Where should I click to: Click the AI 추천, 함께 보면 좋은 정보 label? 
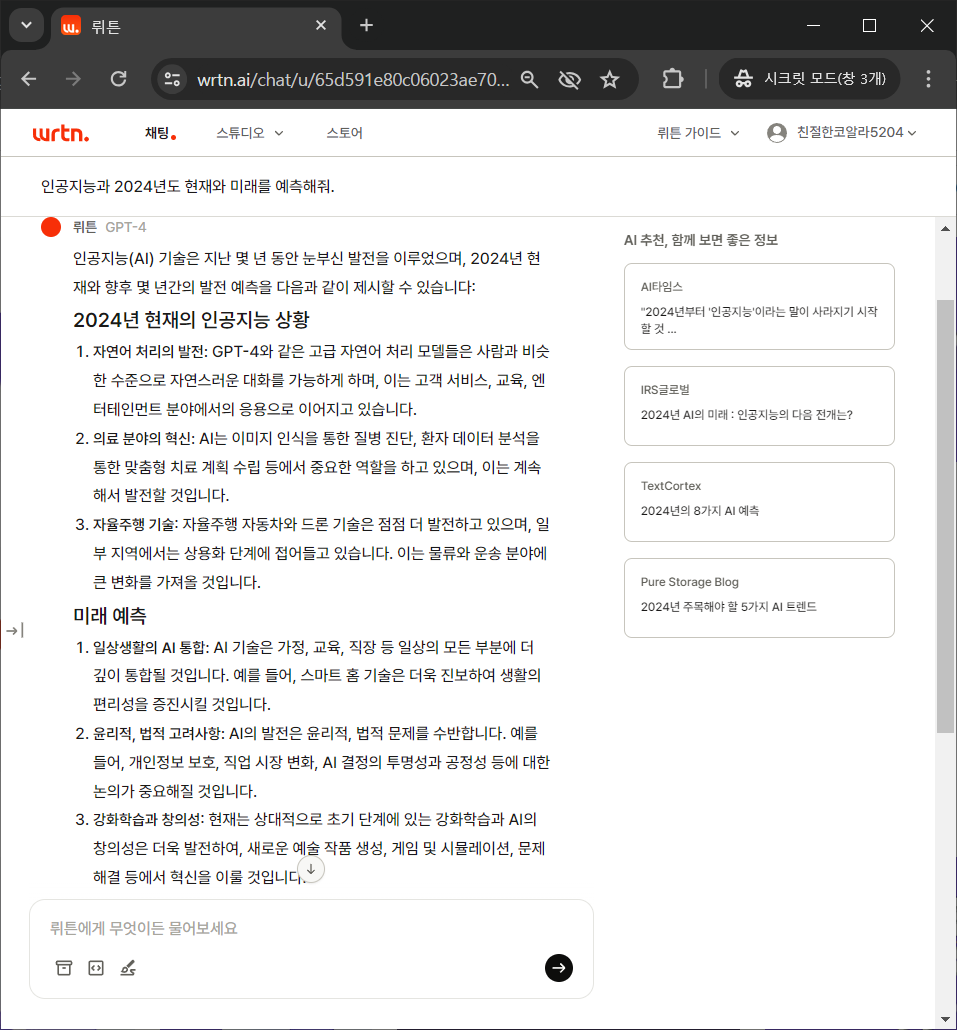701,240
